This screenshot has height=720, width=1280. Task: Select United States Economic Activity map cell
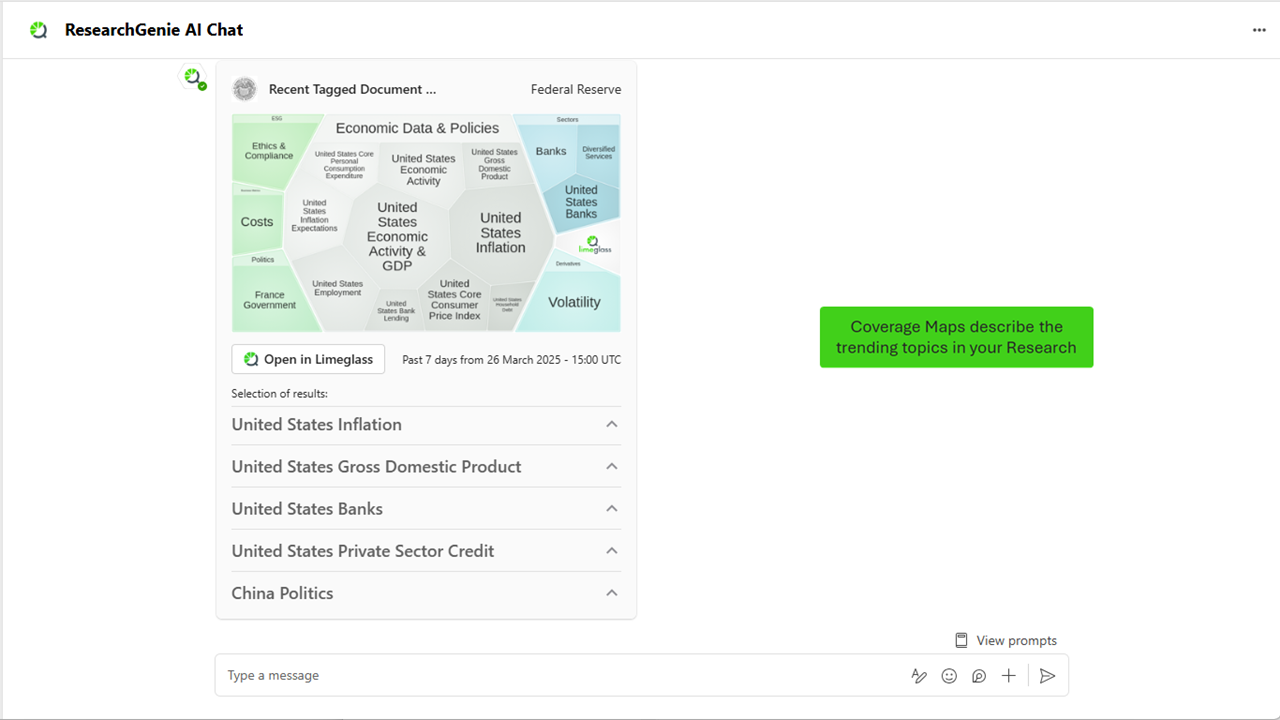423,170
